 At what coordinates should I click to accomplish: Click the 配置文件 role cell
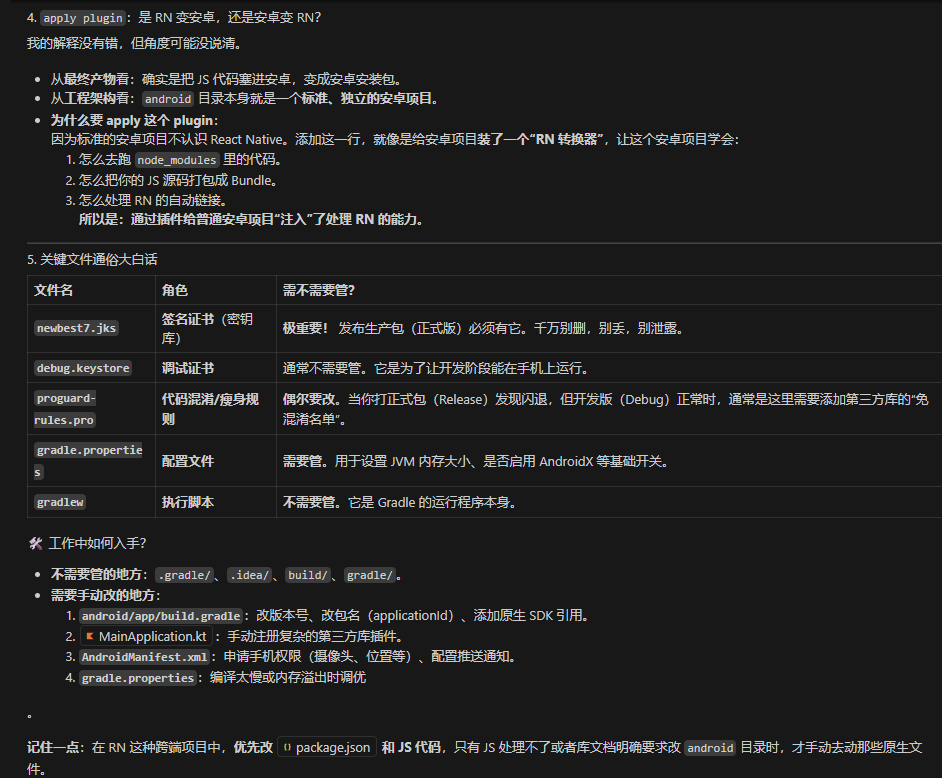(x=216, y=461)
